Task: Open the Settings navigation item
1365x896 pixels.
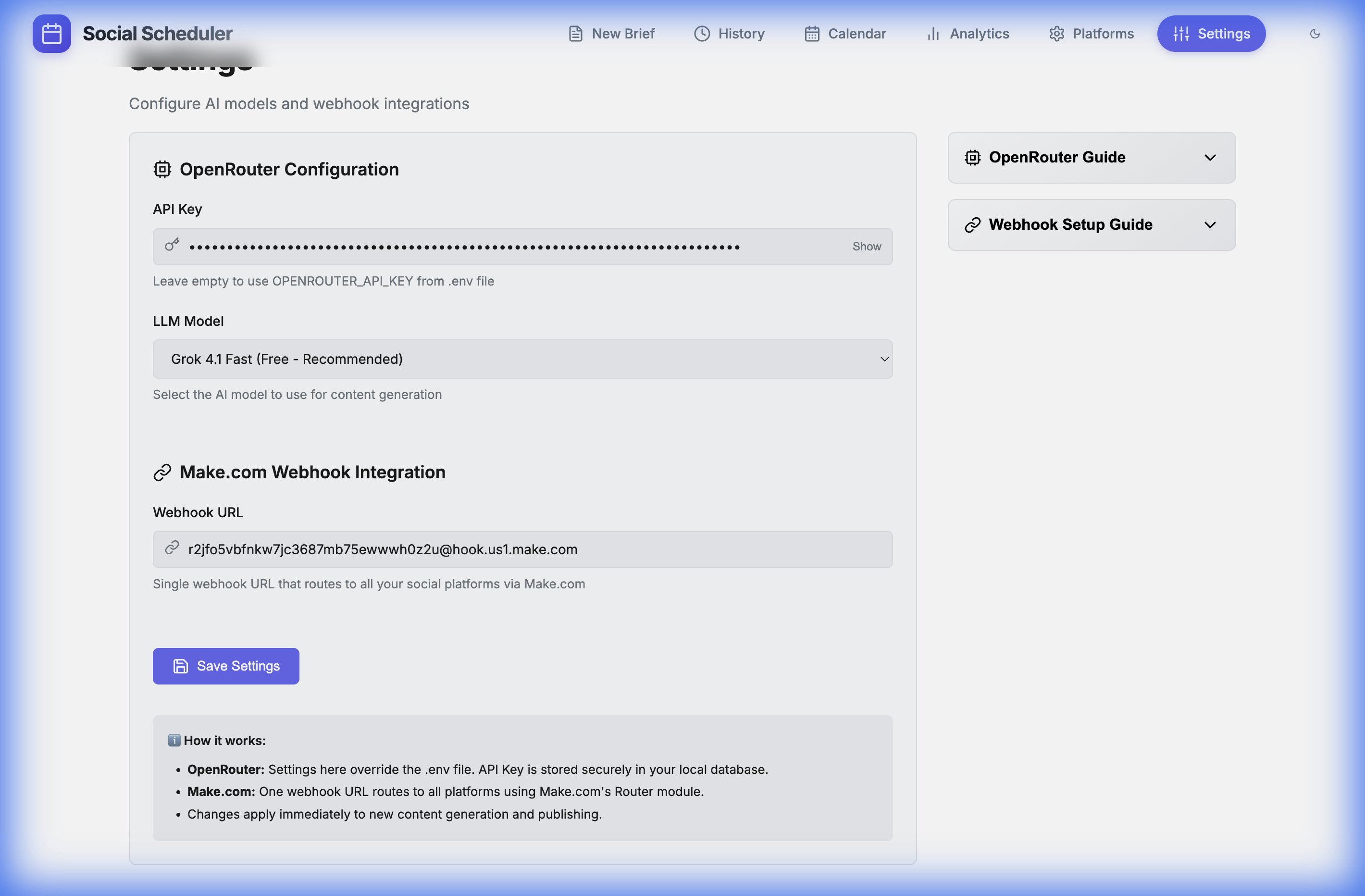Action: coord(1211,33)
